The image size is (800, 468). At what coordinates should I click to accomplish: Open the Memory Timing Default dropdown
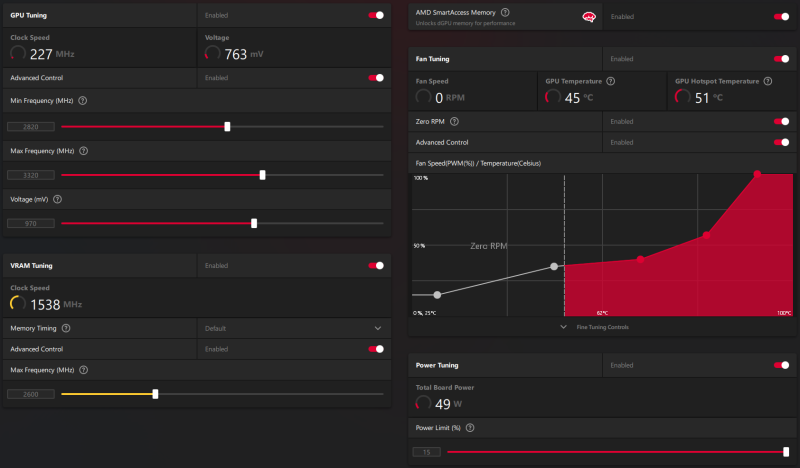(294, 328)
